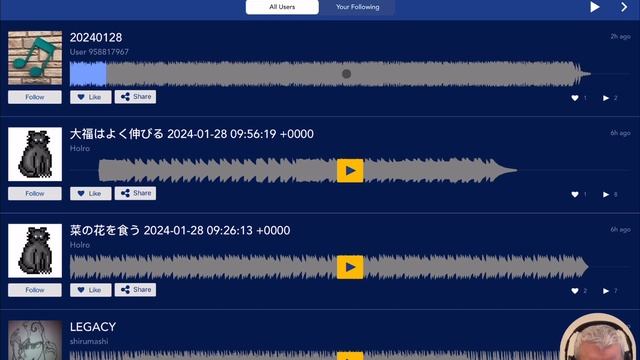Click the 菜の花を食う track title

tap(180, 230)
